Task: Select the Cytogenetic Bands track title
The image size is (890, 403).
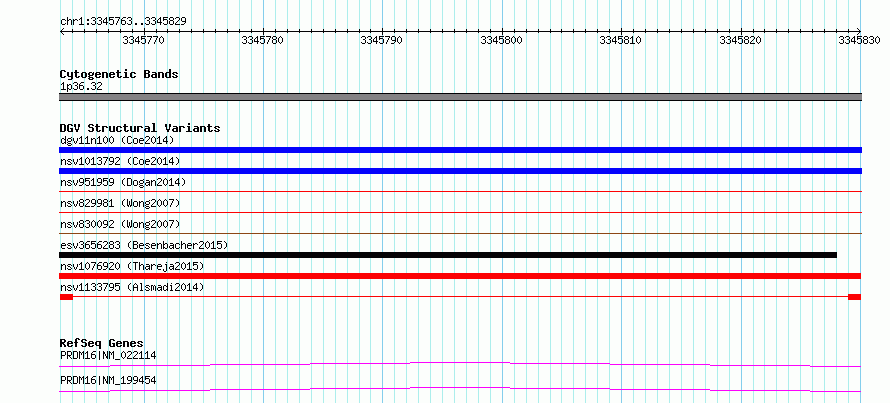Action: [x=119, y=74]
